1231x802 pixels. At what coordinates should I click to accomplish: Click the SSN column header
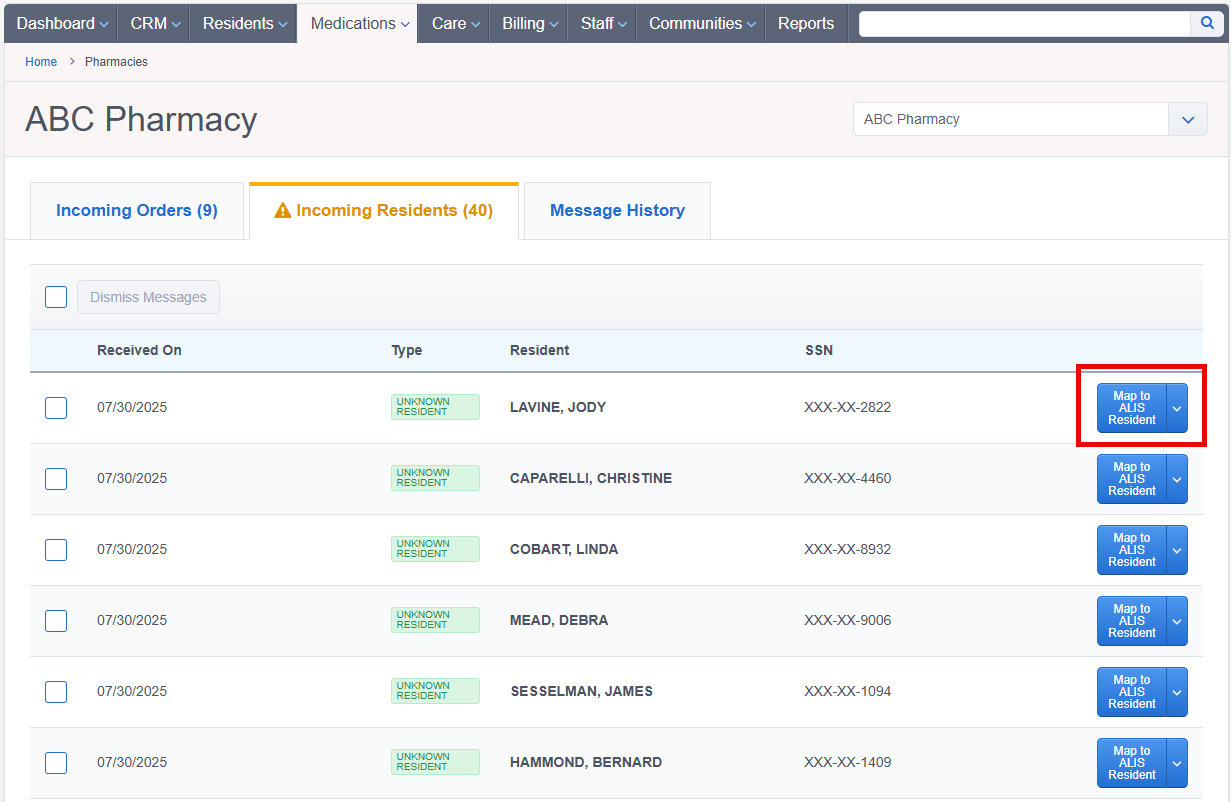coord(819,350)
